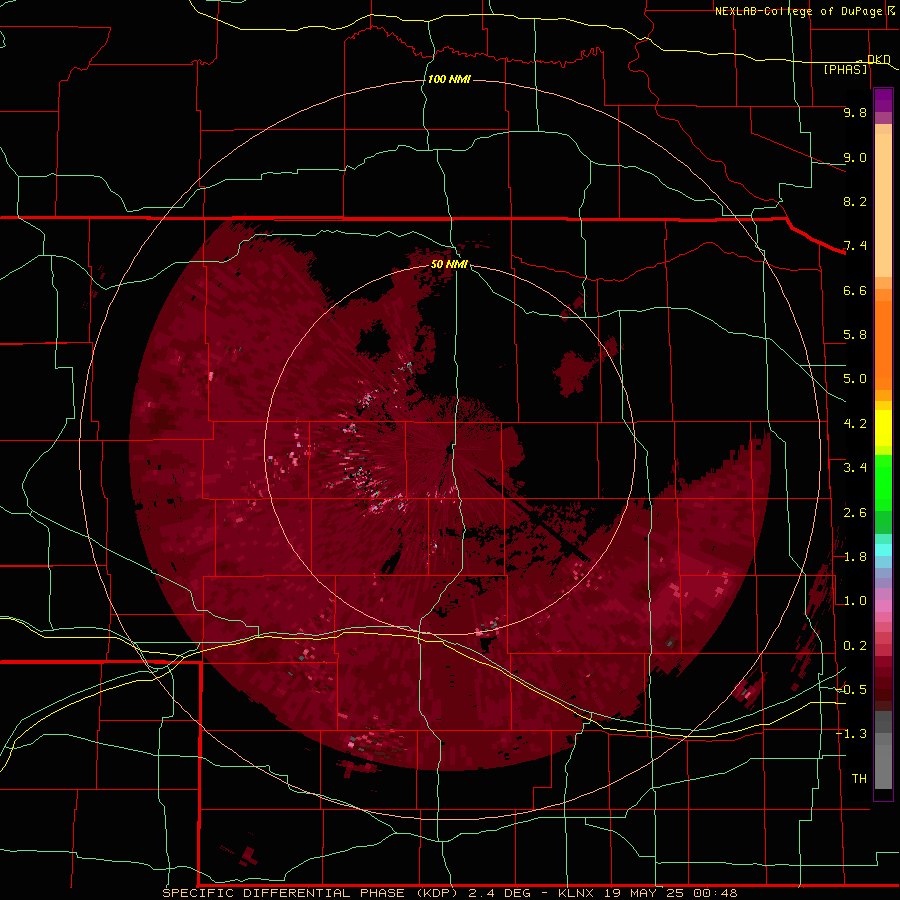Click the SPECIFIC DIFFERENTIAL PHASE (KDP) caption
This screenshot has height=900, width=900.
[x=310, y=893]
